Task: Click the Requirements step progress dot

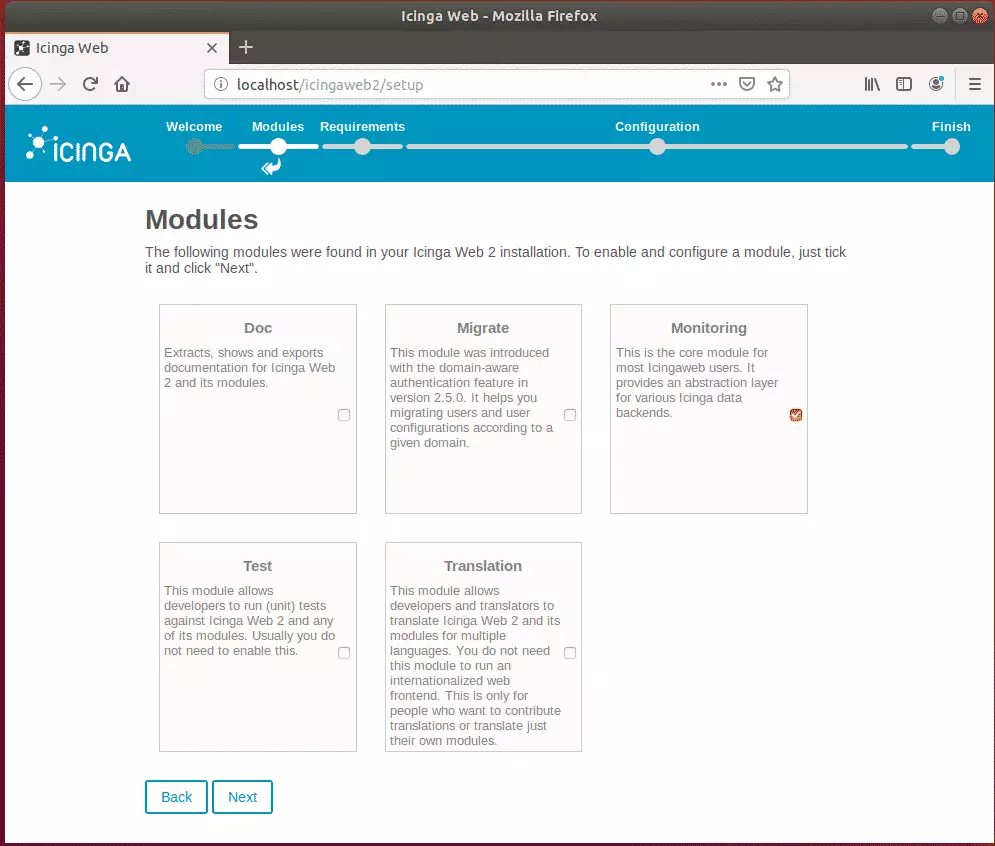Action: (x=362, y=147)
